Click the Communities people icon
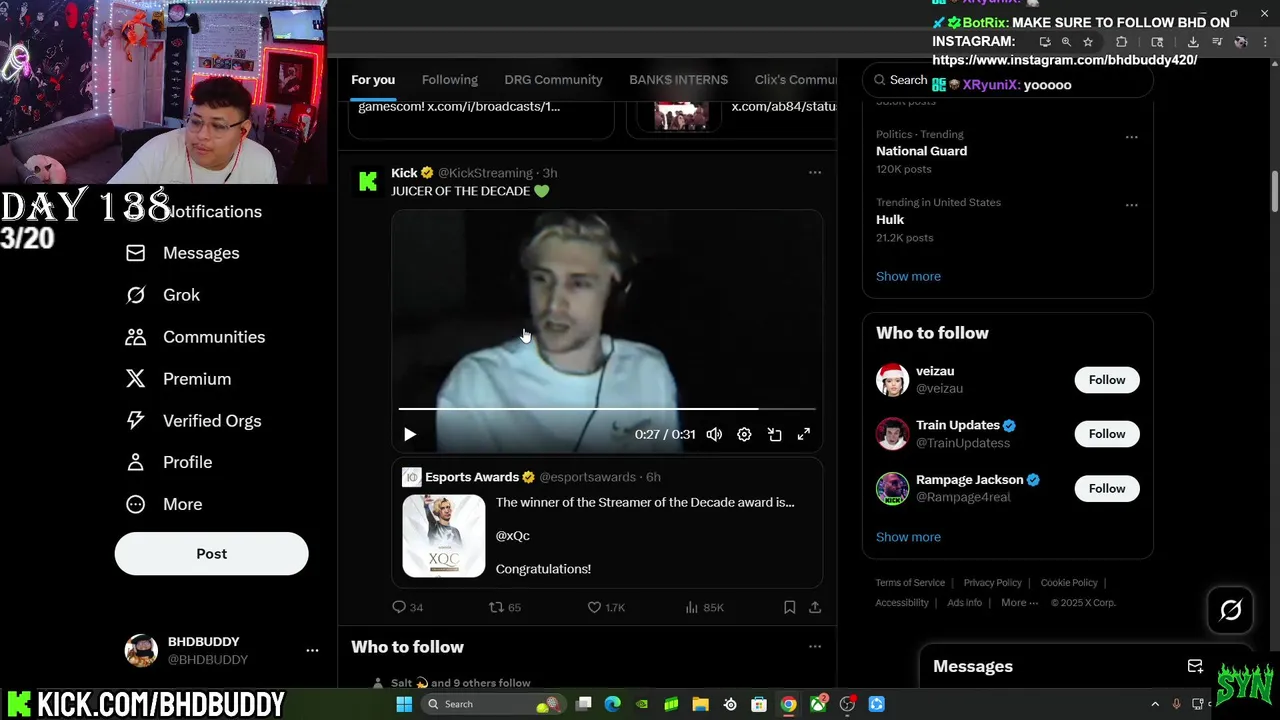The image size is (1280, 720). [135, 337]
